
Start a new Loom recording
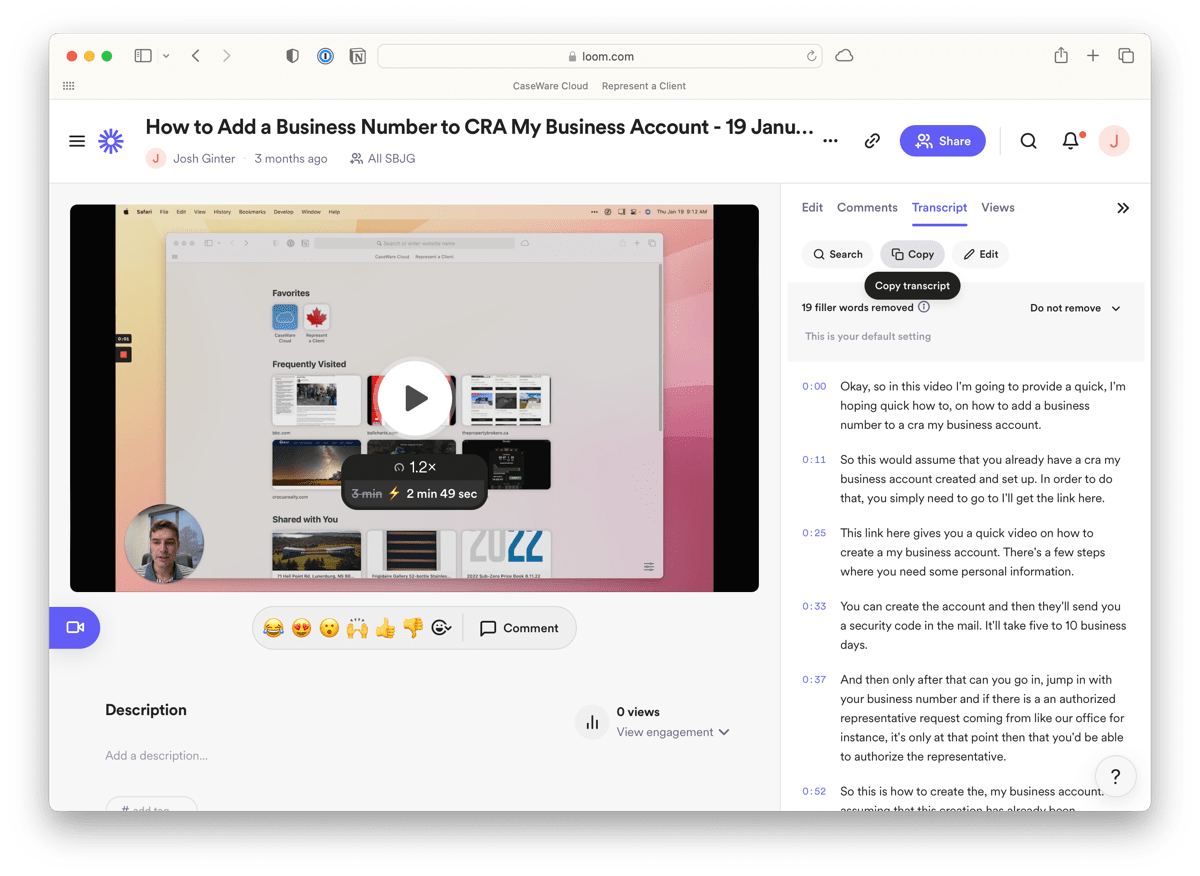click(75, 628)
